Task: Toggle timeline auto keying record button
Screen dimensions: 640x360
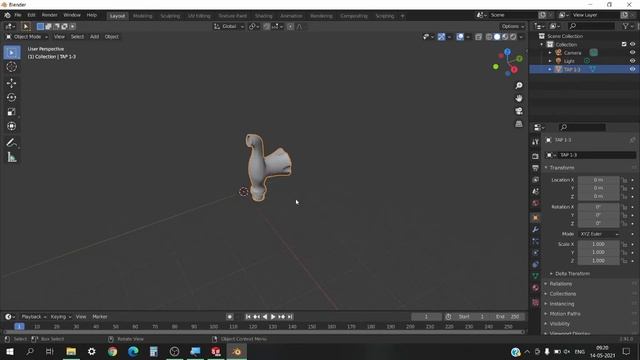Action: point(230,317)
